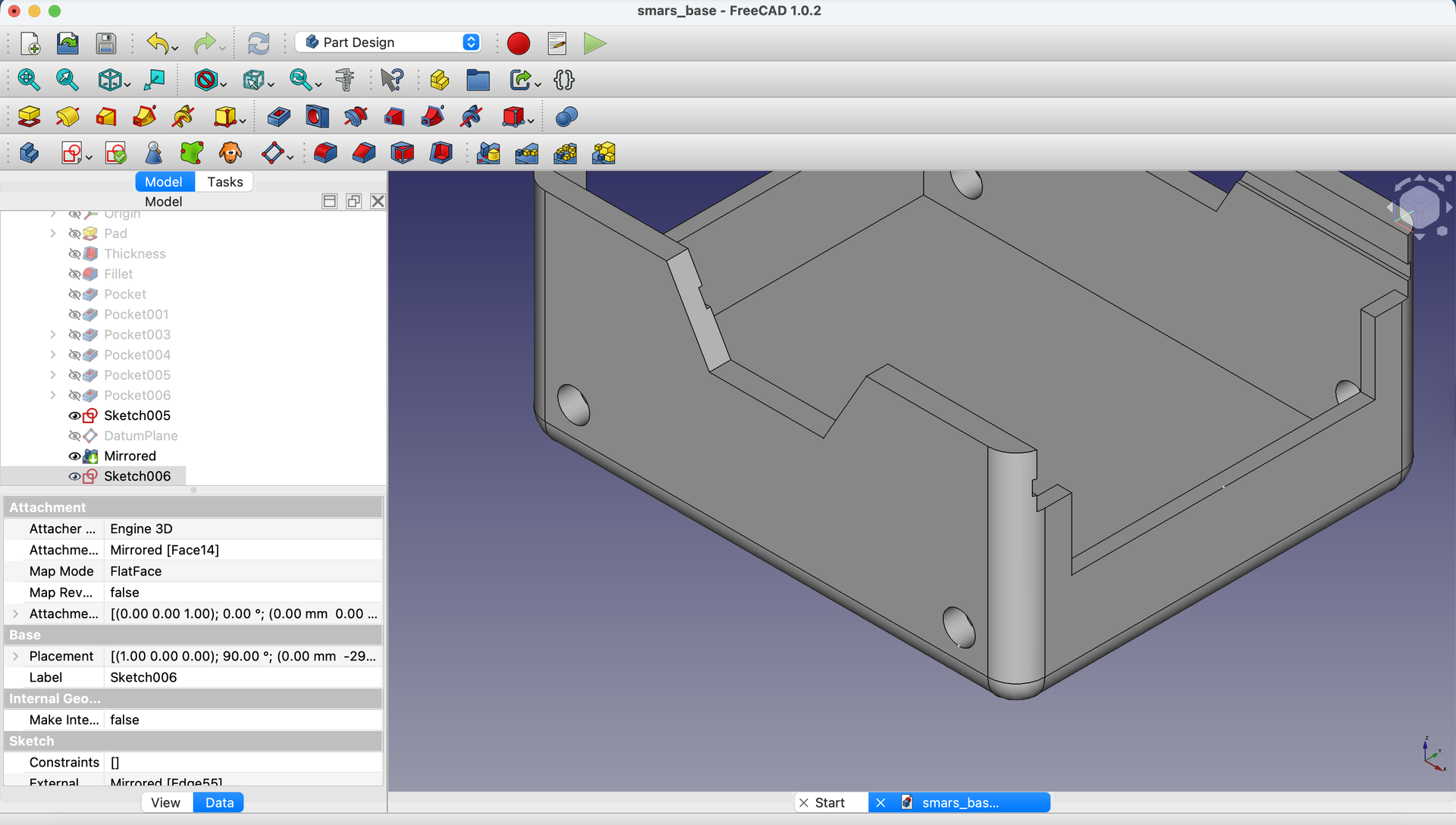Run the macro with the green play icon

point(595,43)
